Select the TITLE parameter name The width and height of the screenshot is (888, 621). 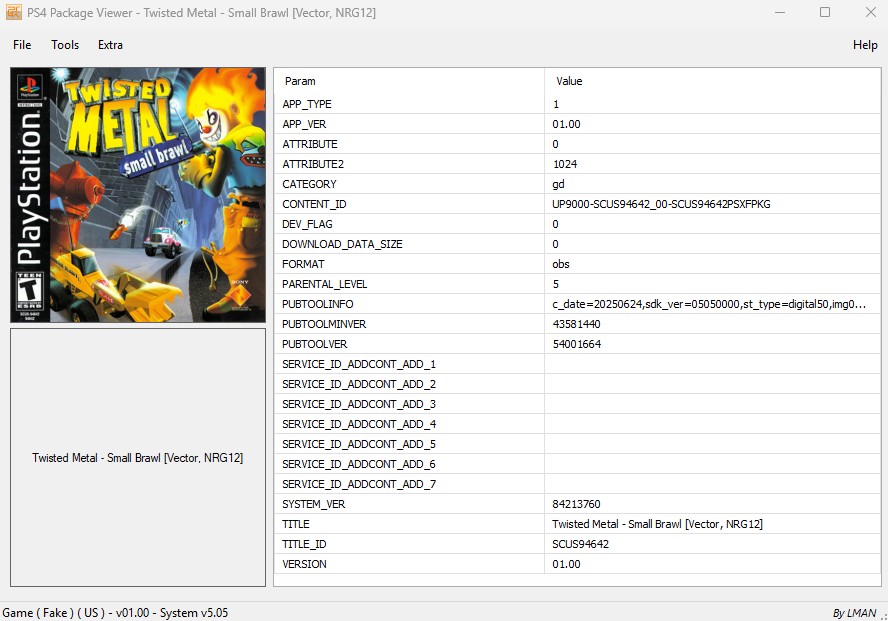(x=296, y=524)
